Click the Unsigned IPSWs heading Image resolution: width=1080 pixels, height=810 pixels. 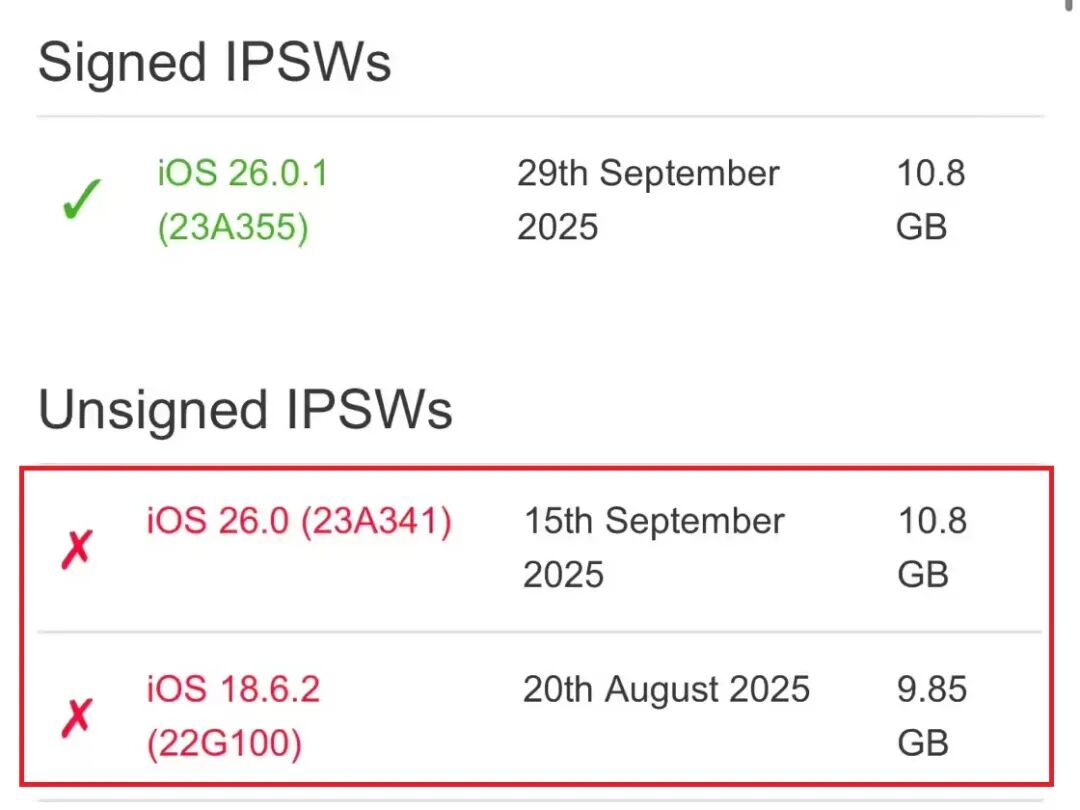[245, 410]
